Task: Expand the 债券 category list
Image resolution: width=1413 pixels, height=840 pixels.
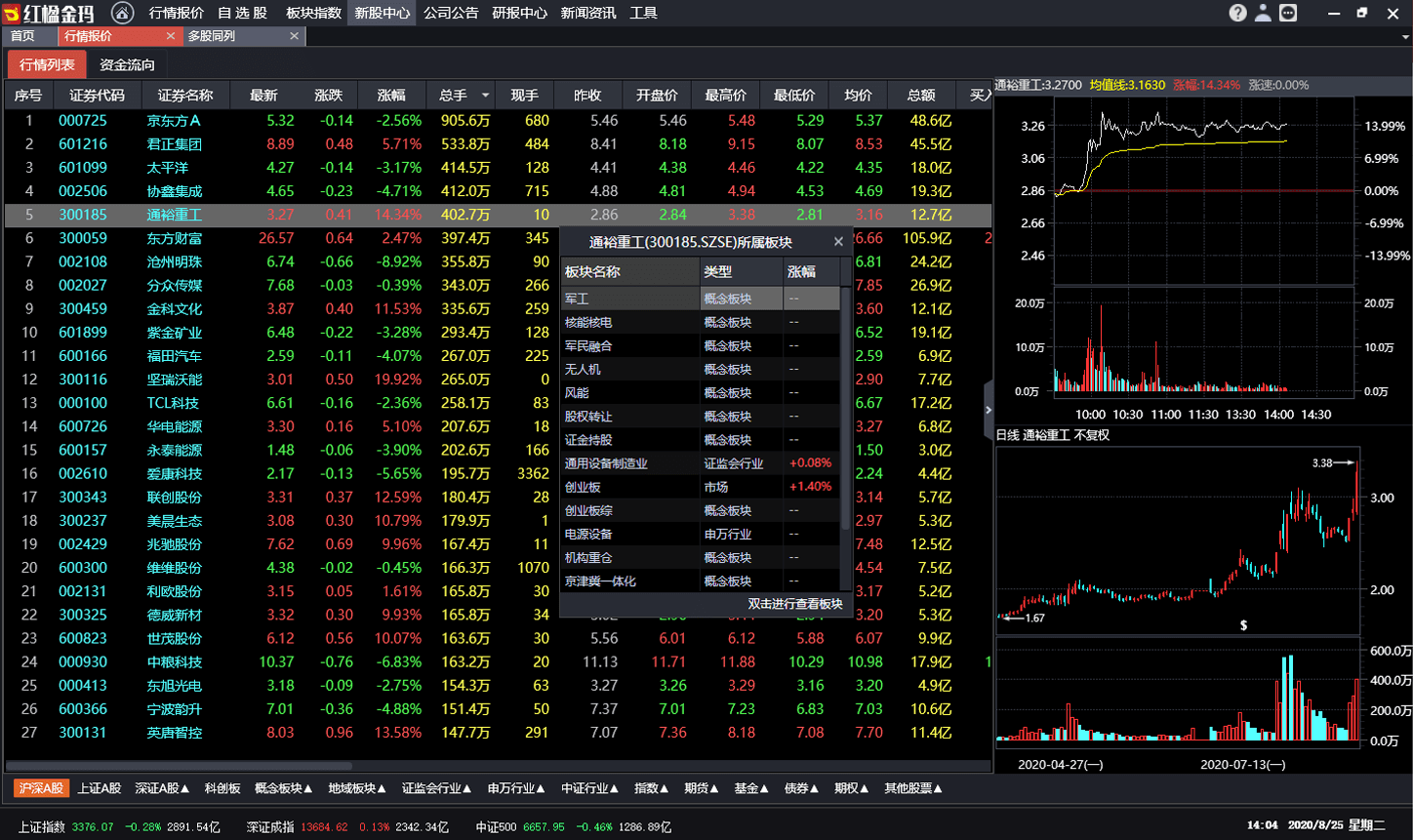Action: pyautogui.click(x=802, y=788)
